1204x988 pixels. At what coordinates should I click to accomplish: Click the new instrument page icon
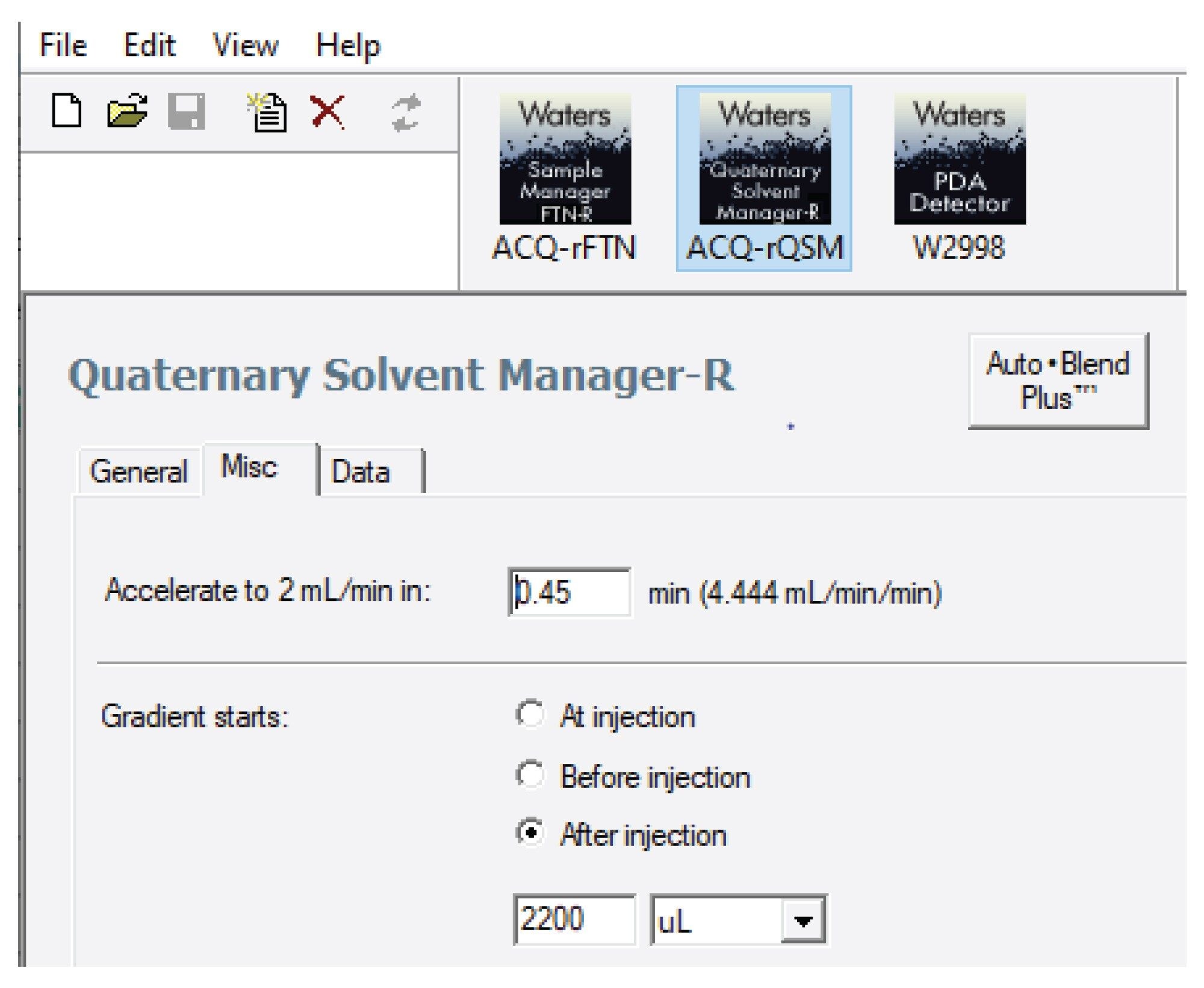pos(267,112)
